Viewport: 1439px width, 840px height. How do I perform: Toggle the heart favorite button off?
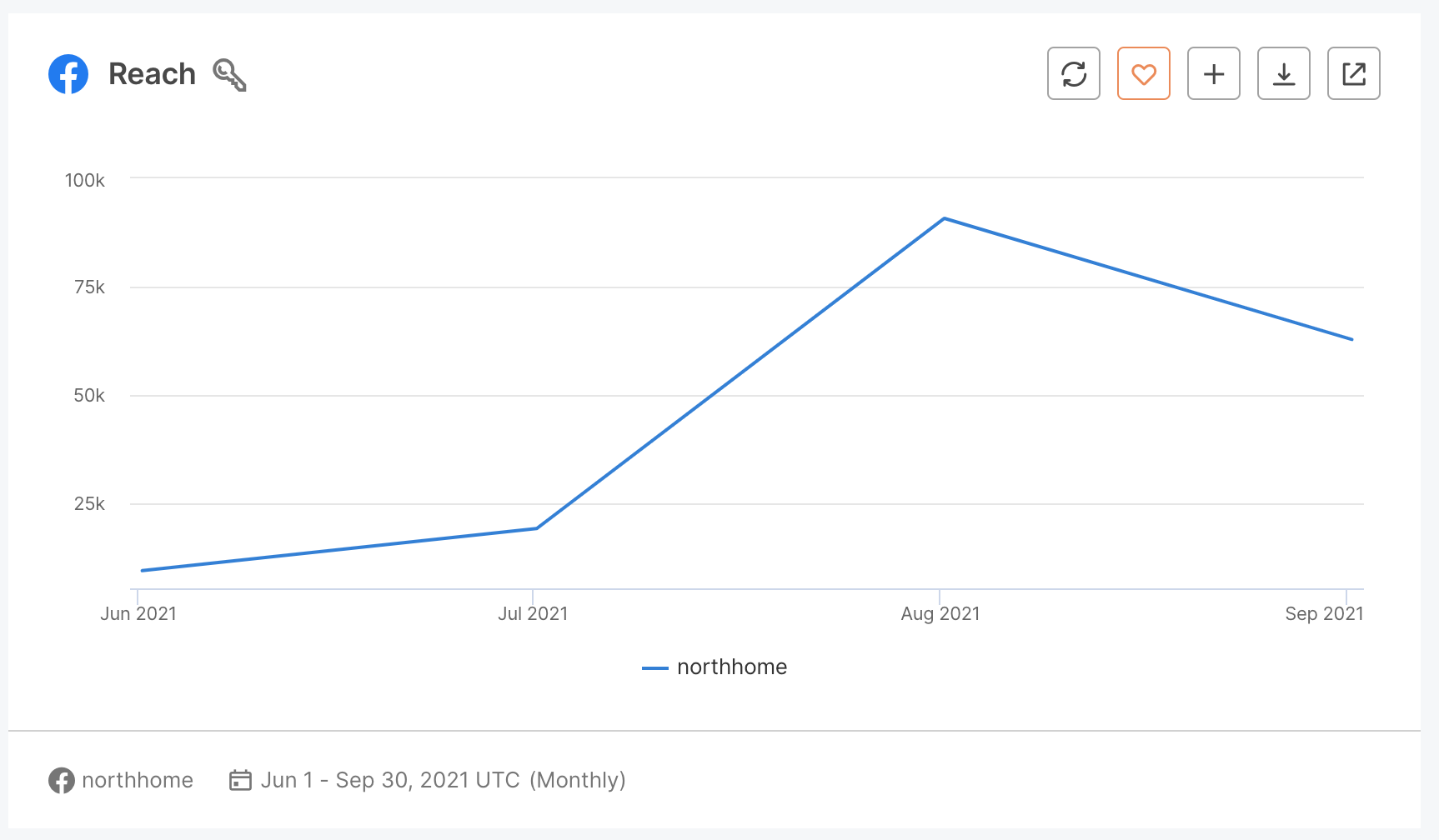[x=1143, y=73]
